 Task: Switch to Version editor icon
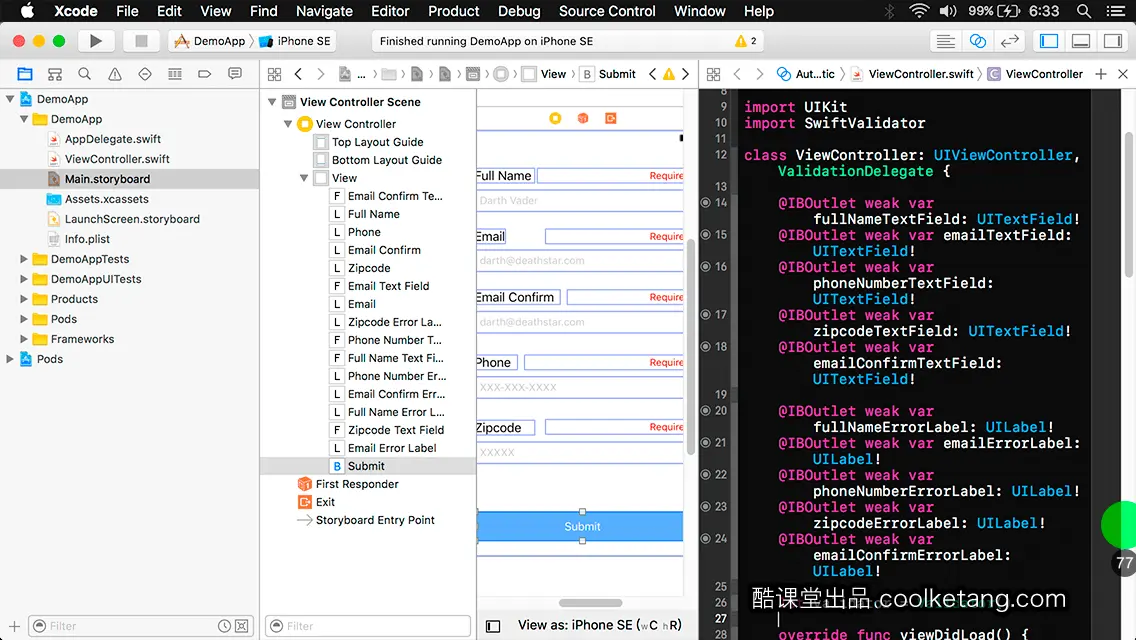[1009, 41]
